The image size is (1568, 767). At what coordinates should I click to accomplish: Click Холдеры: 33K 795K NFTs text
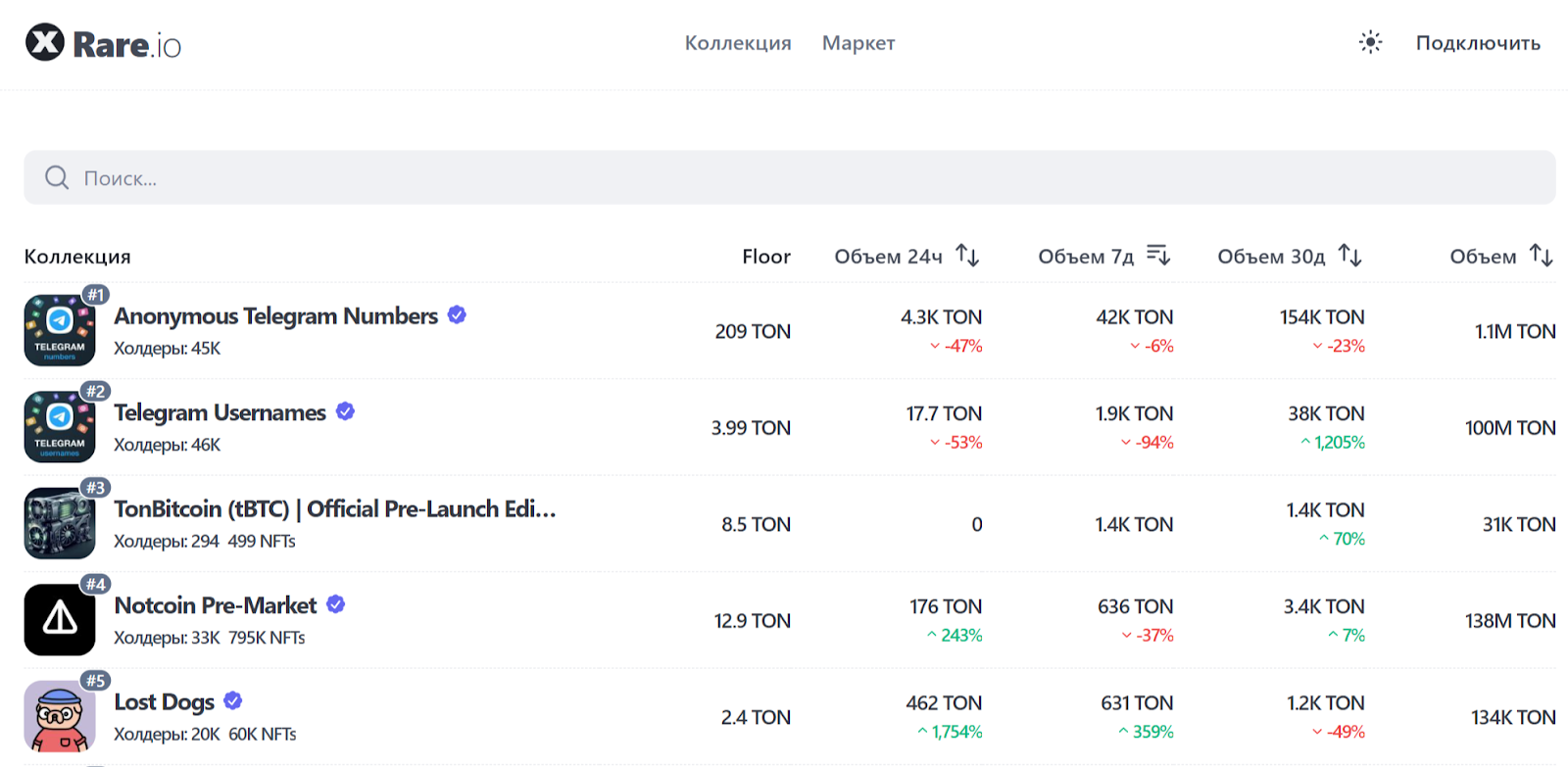210,638
